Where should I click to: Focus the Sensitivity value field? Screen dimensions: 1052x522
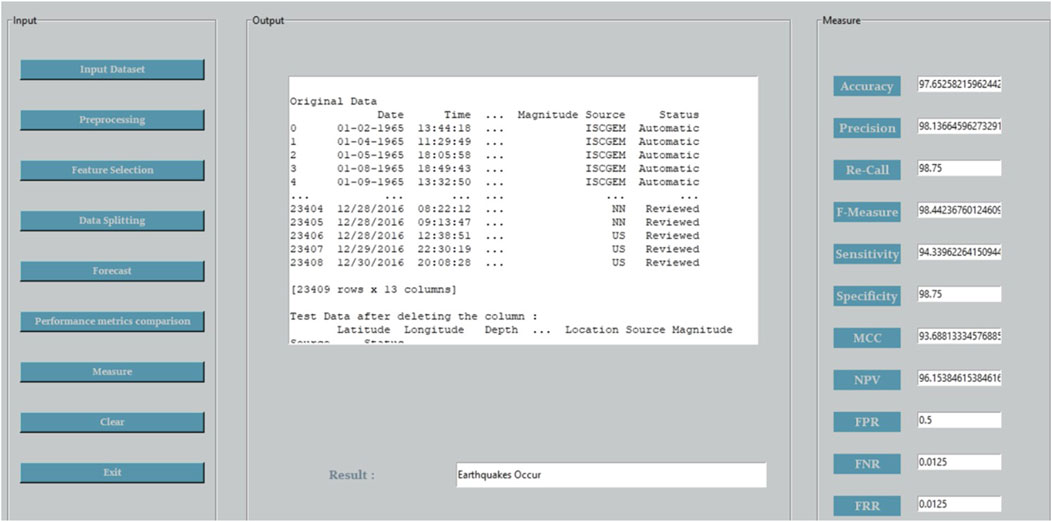959,252
